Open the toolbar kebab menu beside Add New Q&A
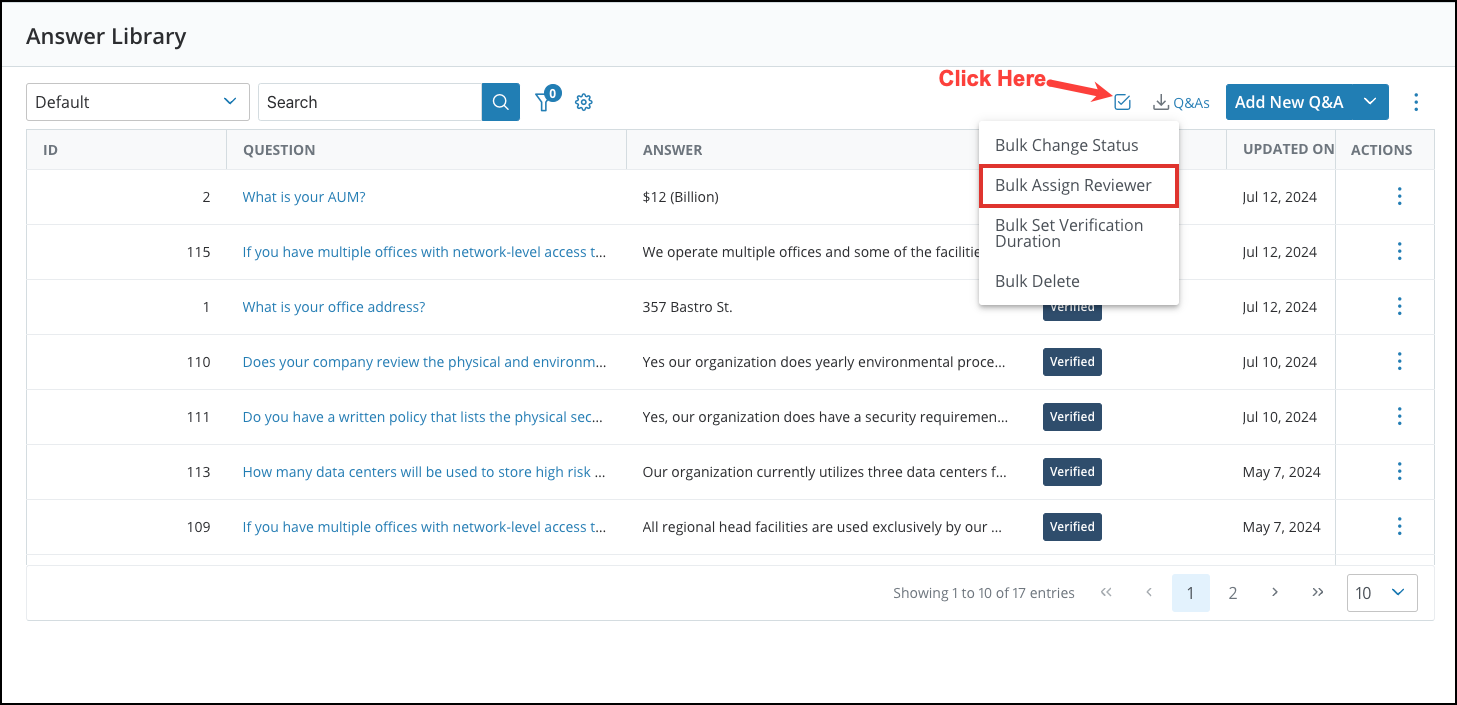1457x705 pixels. [x=1415, y=102]
